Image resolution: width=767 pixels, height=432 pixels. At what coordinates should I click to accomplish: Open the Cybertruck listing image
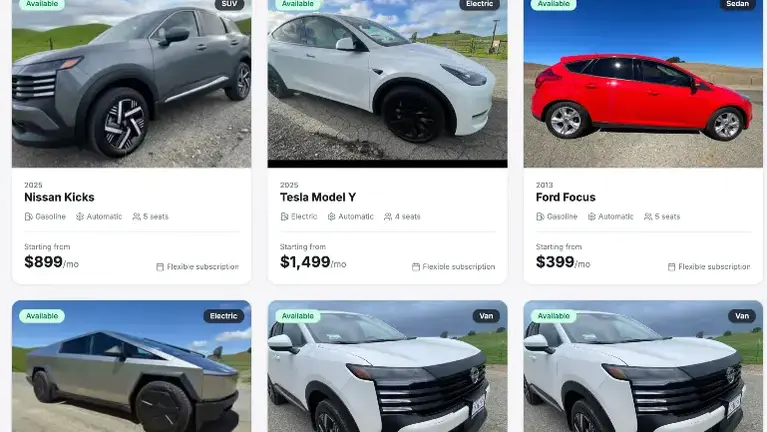point(132,366)
